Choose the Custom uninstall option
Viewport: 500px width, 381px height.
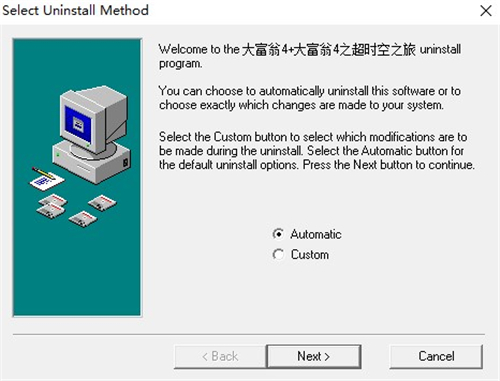click(x=278, y=255)
